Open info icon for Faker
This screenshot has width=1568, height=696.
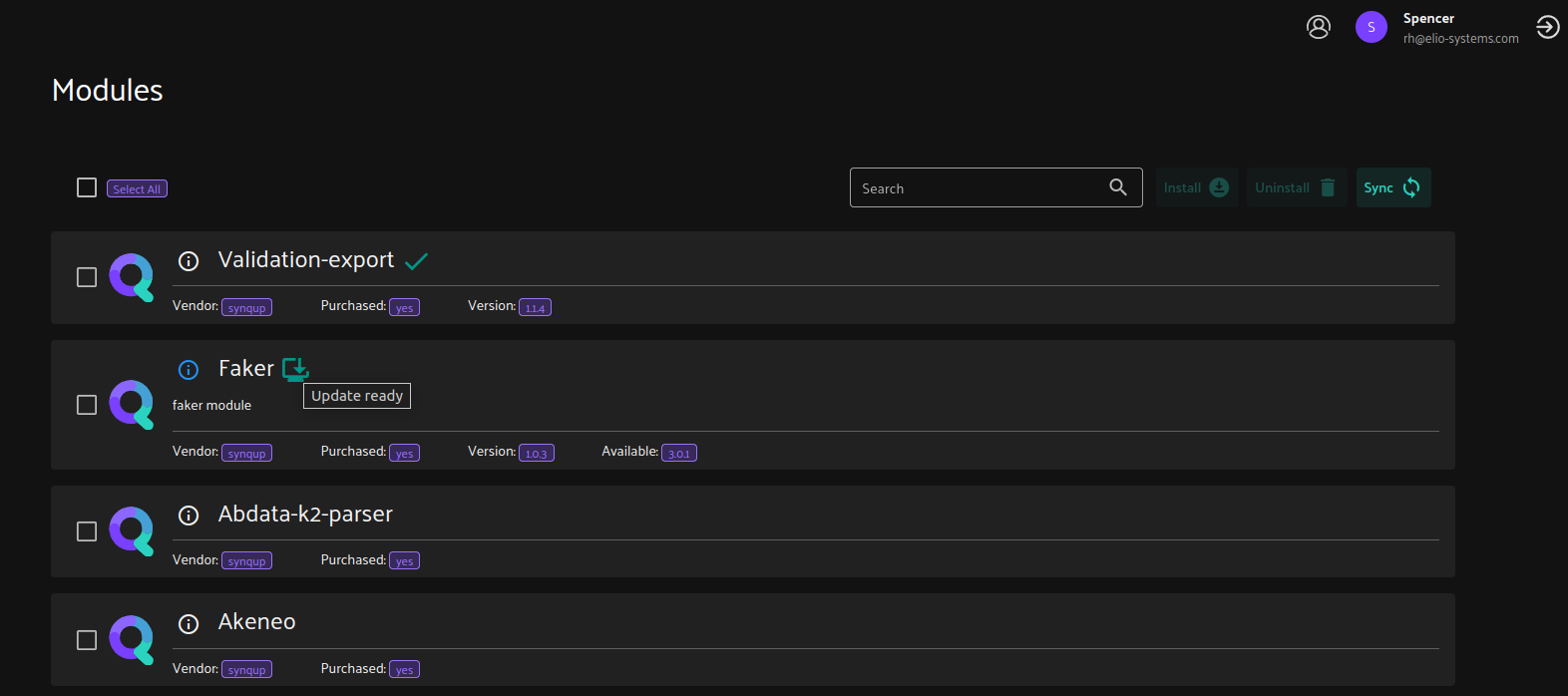pos(189,370)
